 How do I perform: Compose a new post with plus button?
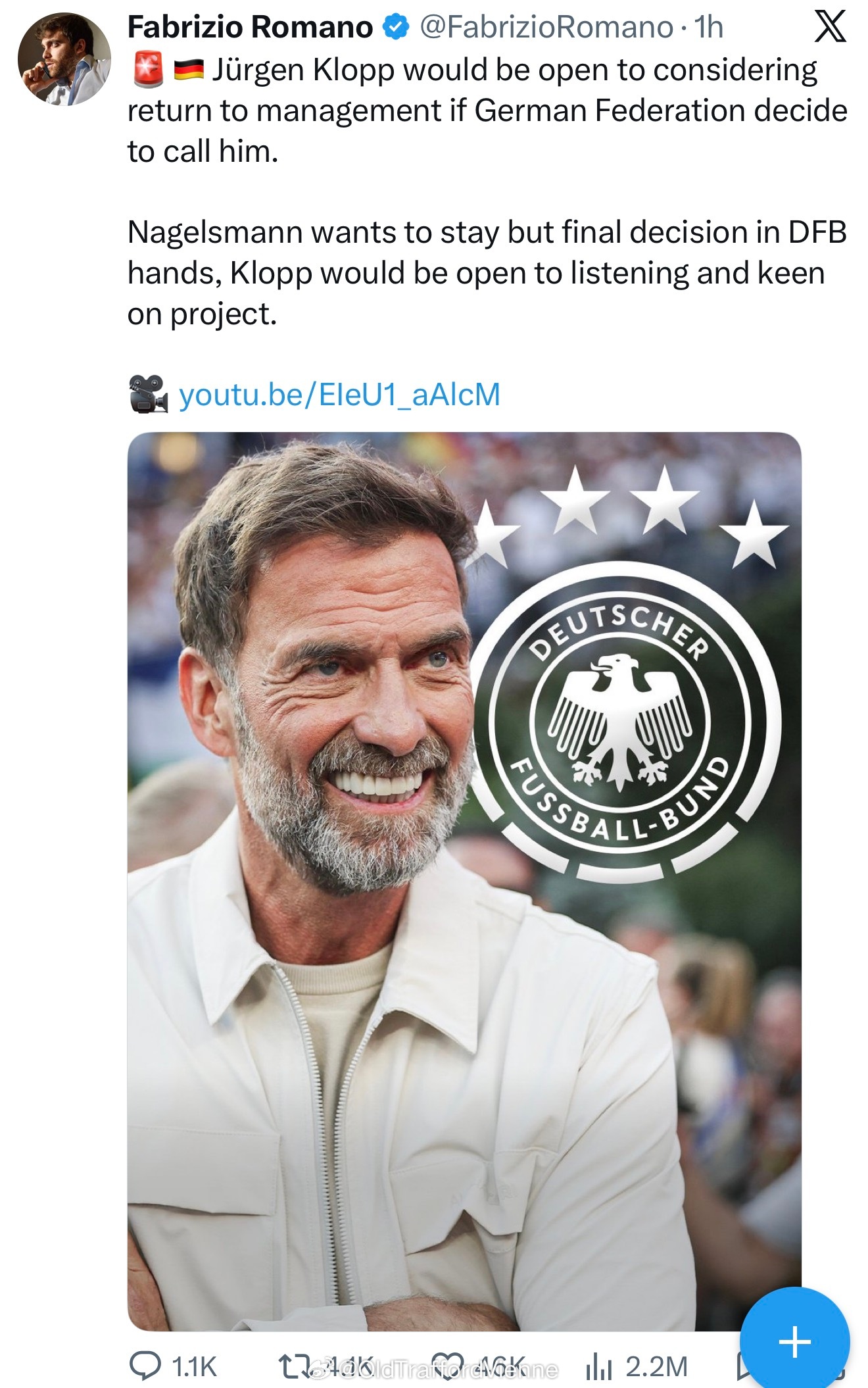(794, 1341)
